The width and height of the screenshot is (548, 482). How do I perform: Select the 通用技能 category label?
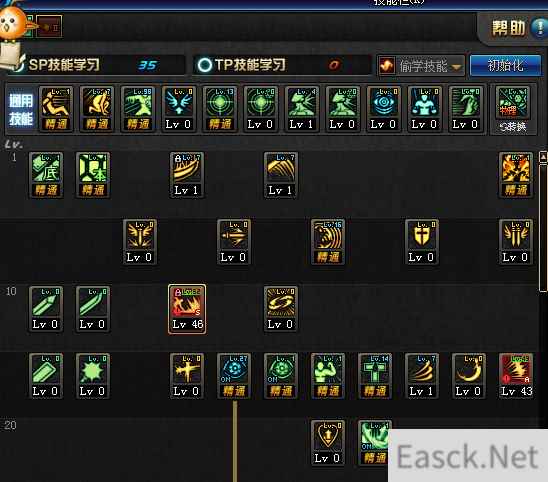[21, 110]
